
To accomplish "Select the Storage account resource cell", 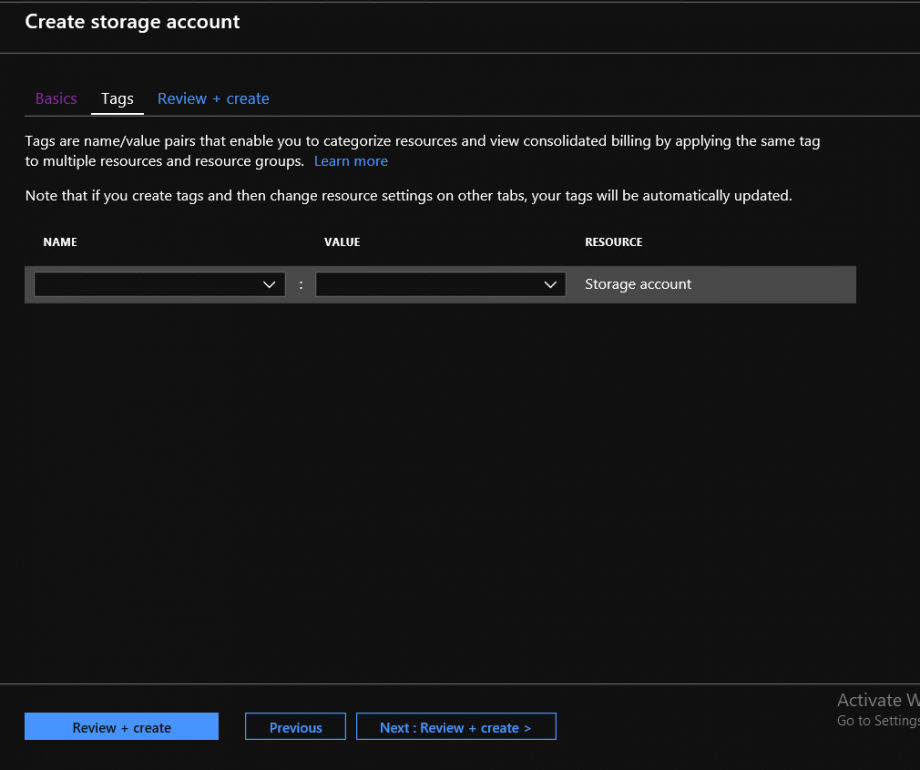I will pos(638,284).
